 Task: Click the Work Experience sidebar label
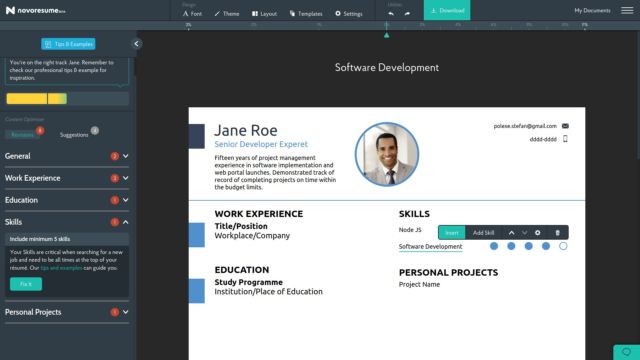tap(33, 178)
